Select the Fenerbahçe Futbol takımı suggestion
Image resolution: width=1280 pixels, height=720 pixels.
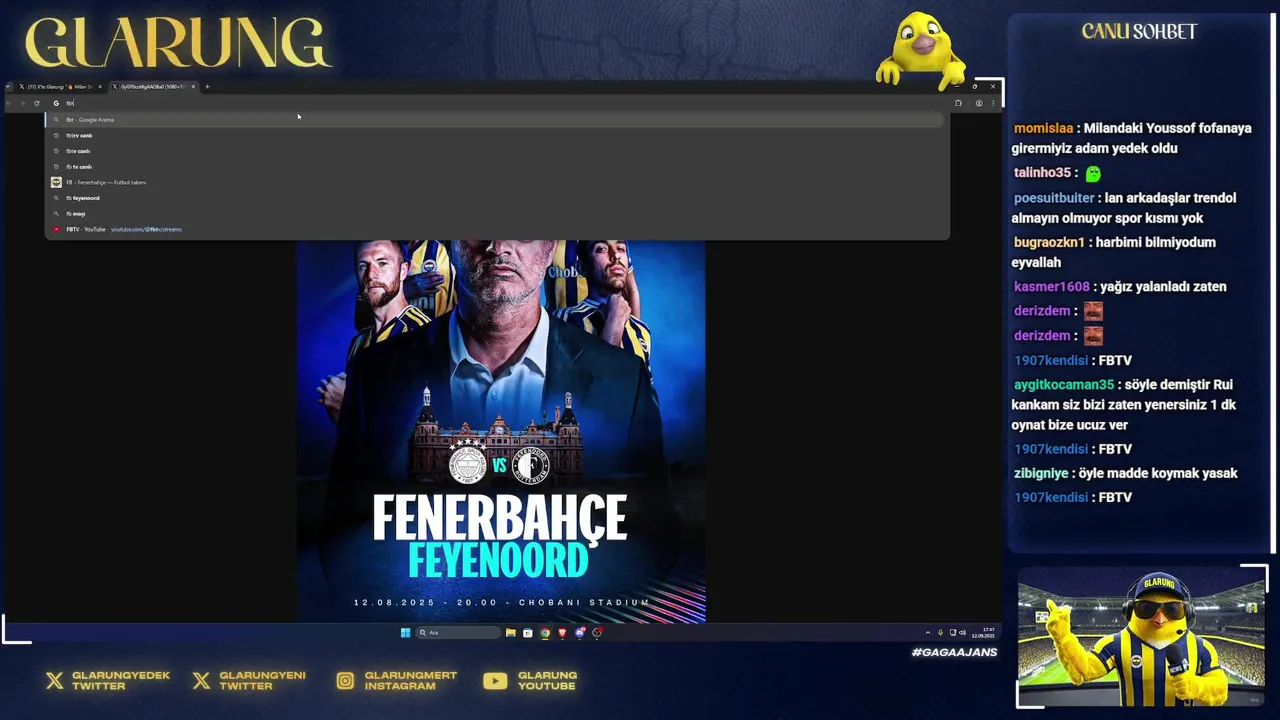tap(497, 182)
